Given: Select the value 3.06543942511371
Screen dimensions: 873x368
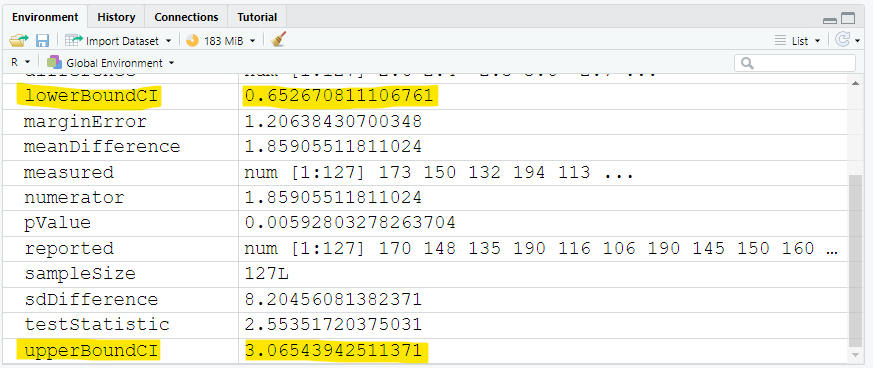Looking at the screenshot, I should 333,351.
